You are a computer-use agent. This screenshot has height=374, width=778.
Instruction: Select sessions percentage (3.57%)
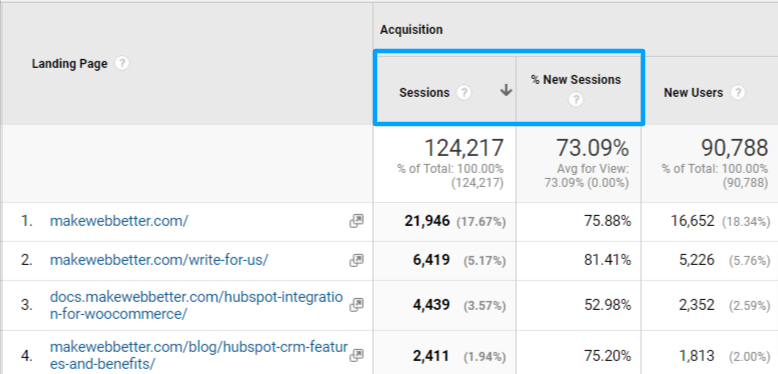(x=485, y=306)
